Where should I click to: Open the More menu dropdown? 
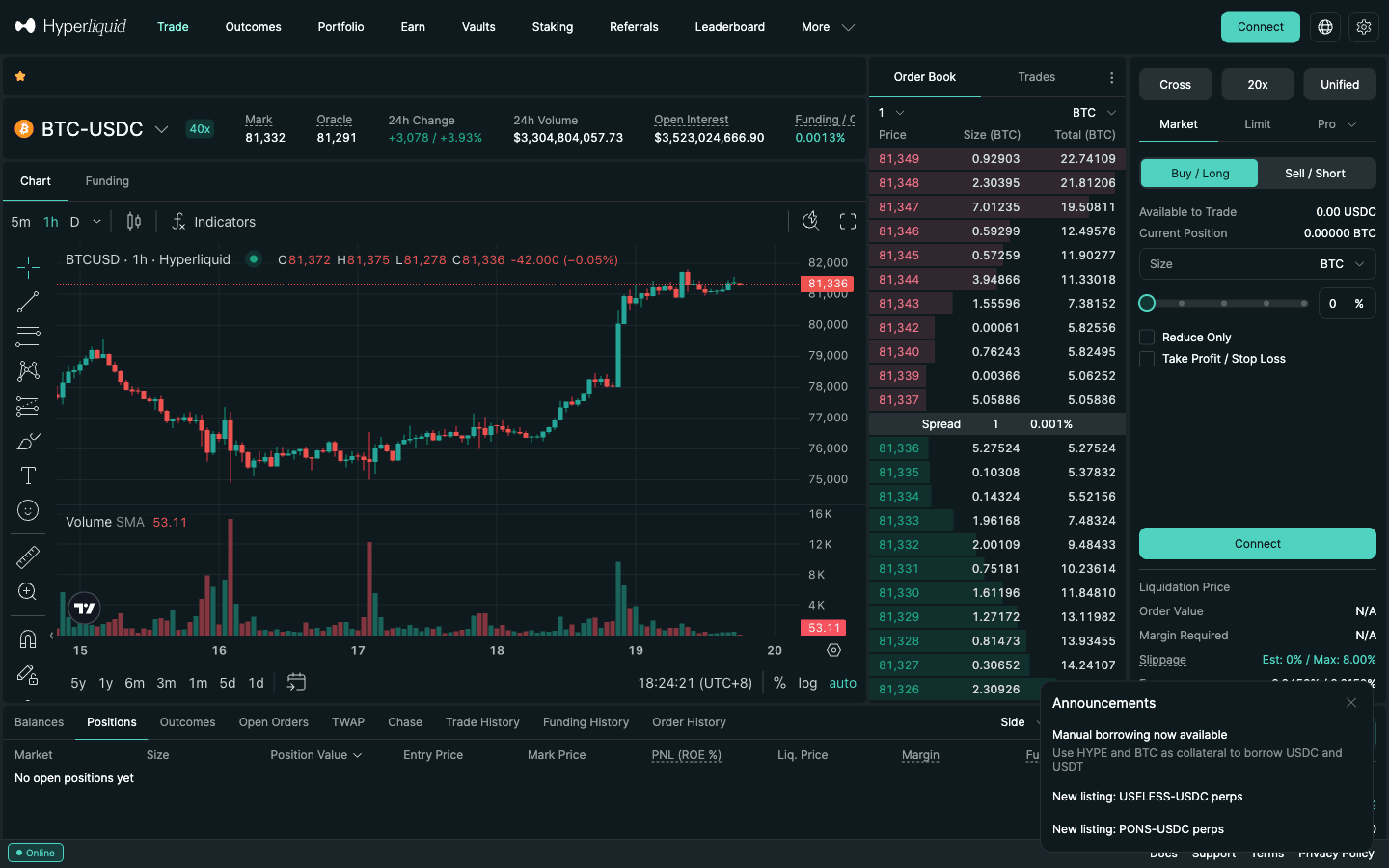click(x=828, y=27)
